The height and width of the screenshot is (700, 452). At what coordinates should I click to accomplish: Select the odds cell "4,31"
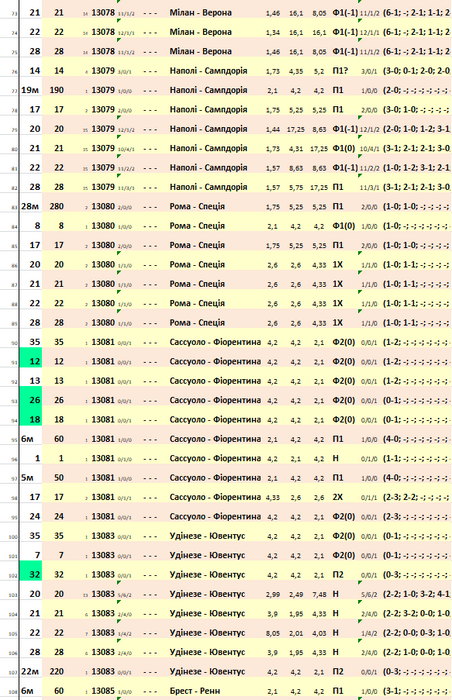click(x=296, y=149)
